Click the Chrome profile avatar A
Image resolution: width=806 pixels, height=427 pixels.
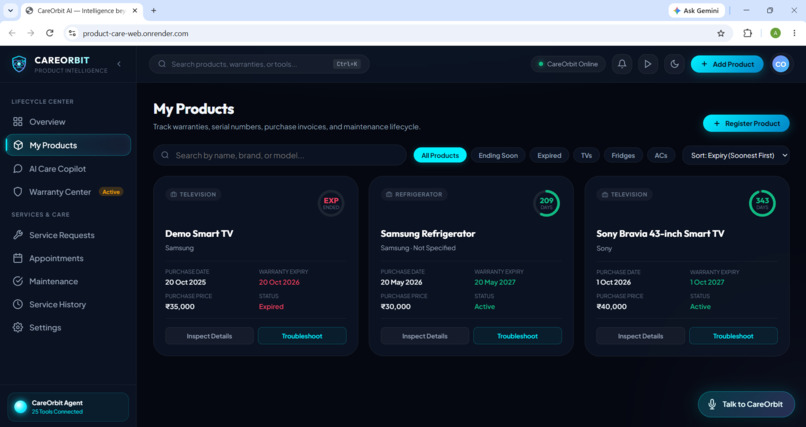(x=775, y=33)
